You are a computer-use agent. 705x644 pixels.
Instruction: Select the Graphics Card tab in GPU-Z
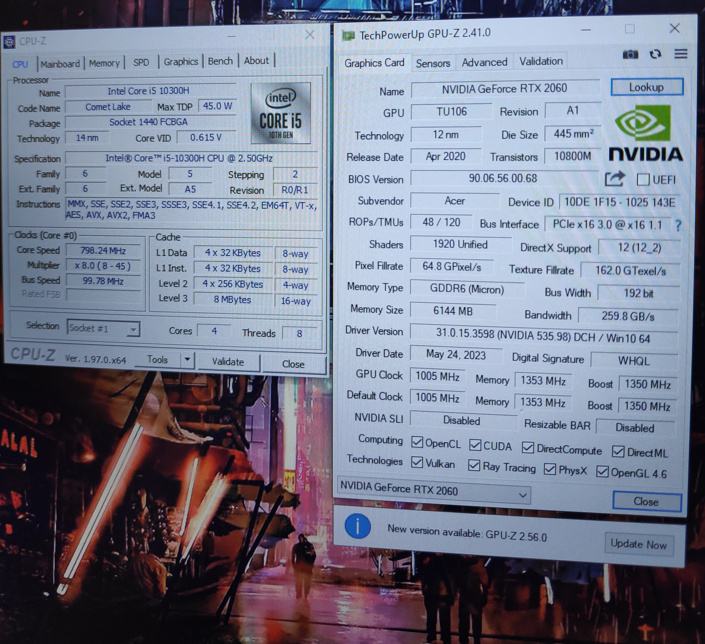(x=374, y=63)
